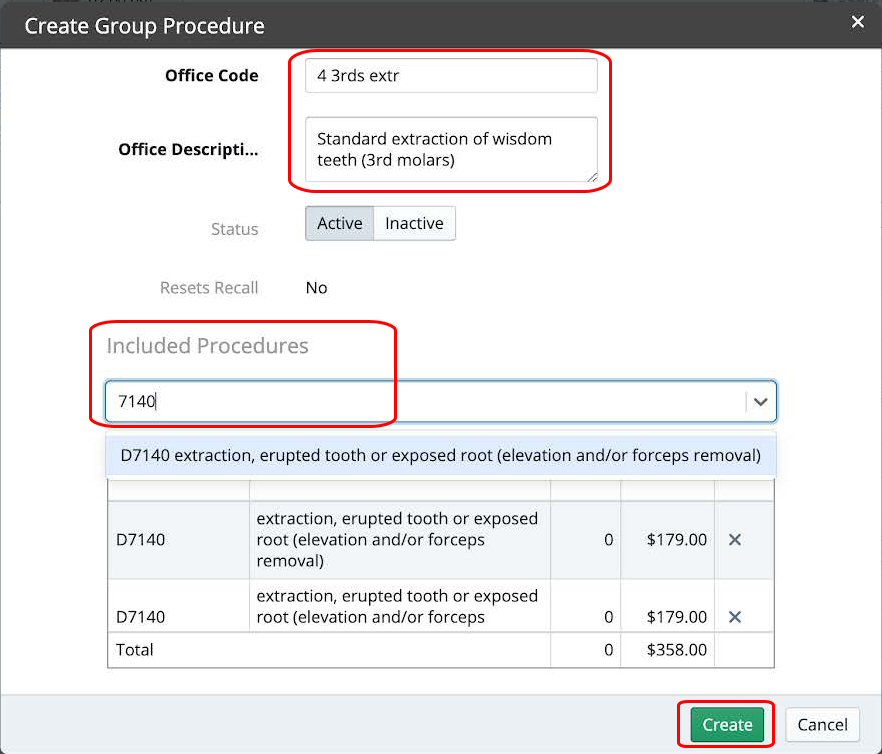Set status to Inactive
Viewport: 882px width, 754px height.
pyautogui.click(x=414, y=223)
